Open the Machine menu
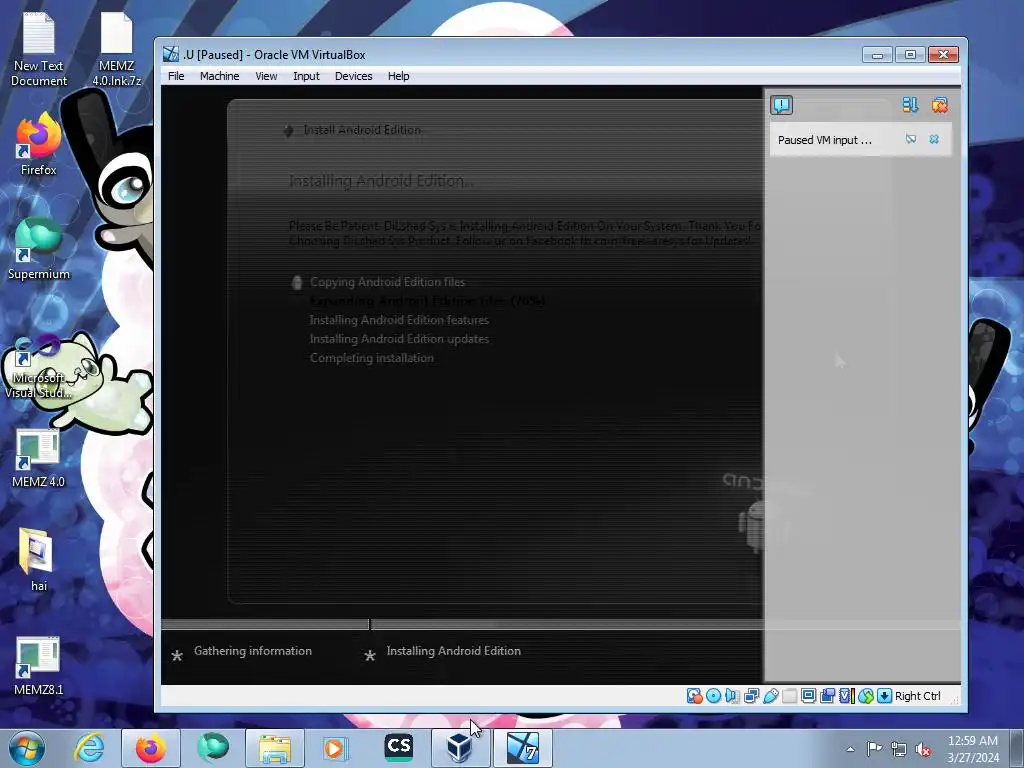This screenshot has height=768, width=1024. (x=219, y=76)
